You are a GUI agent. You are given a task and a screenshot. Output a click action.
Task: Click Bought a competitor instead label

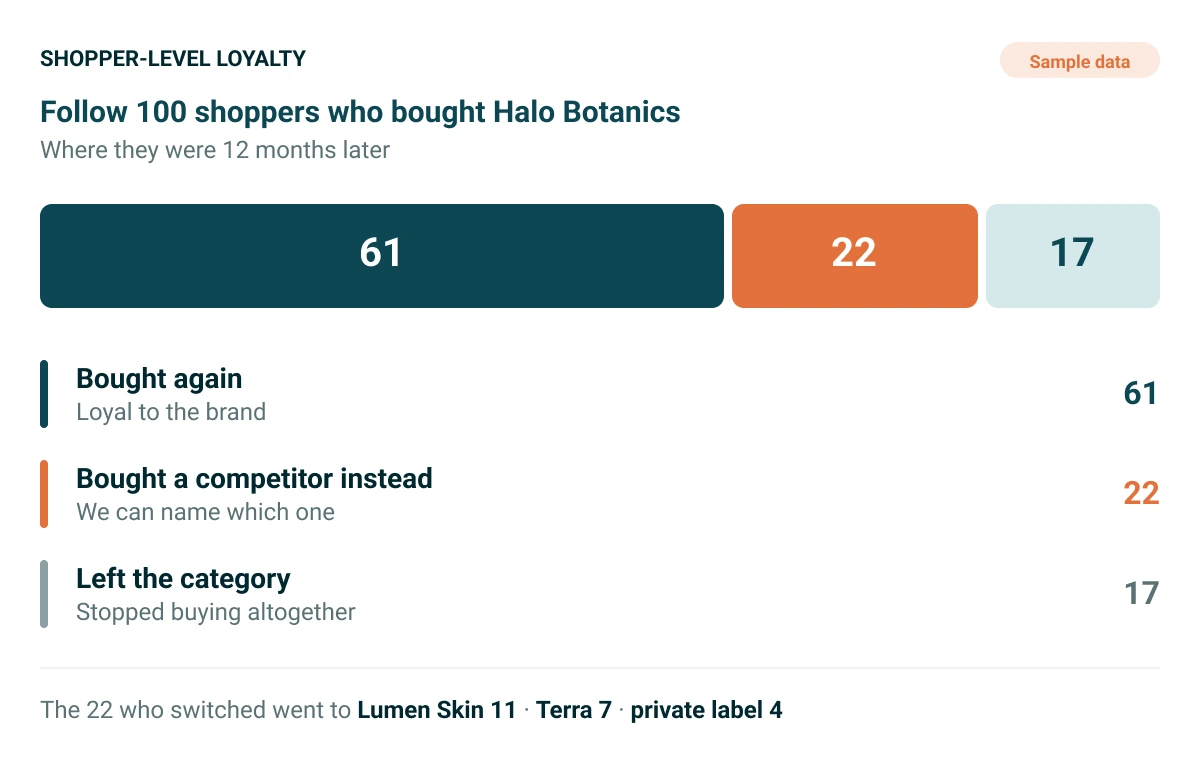tap(254, 479)
